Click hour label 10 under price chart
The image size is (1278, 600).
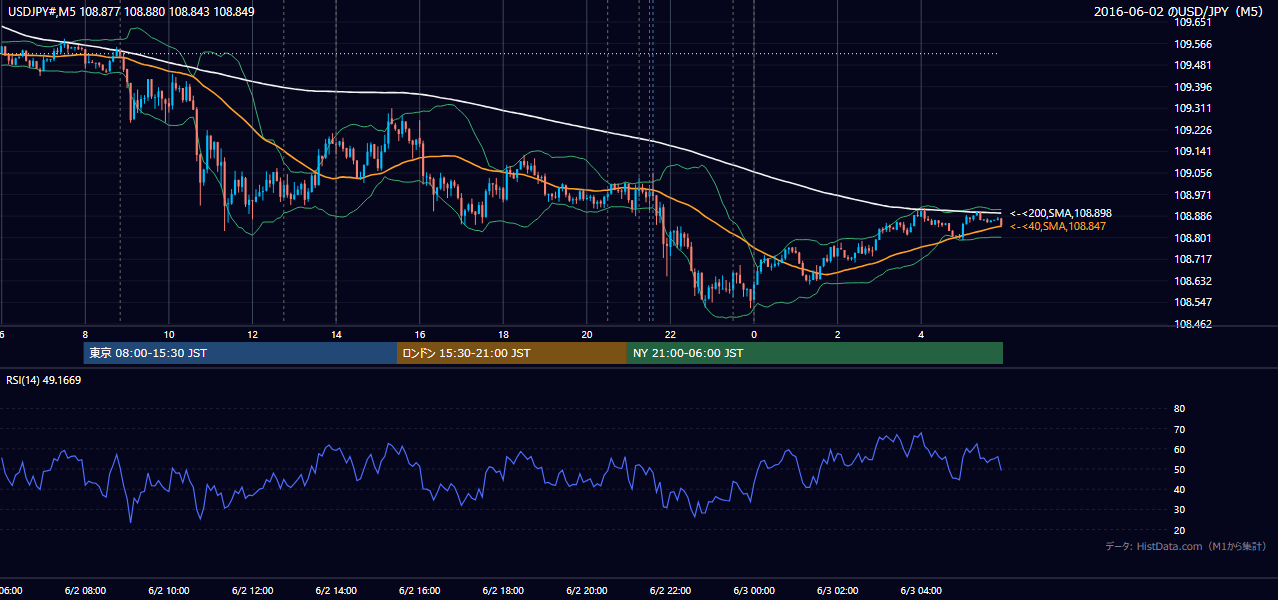(x=169, y=334)
